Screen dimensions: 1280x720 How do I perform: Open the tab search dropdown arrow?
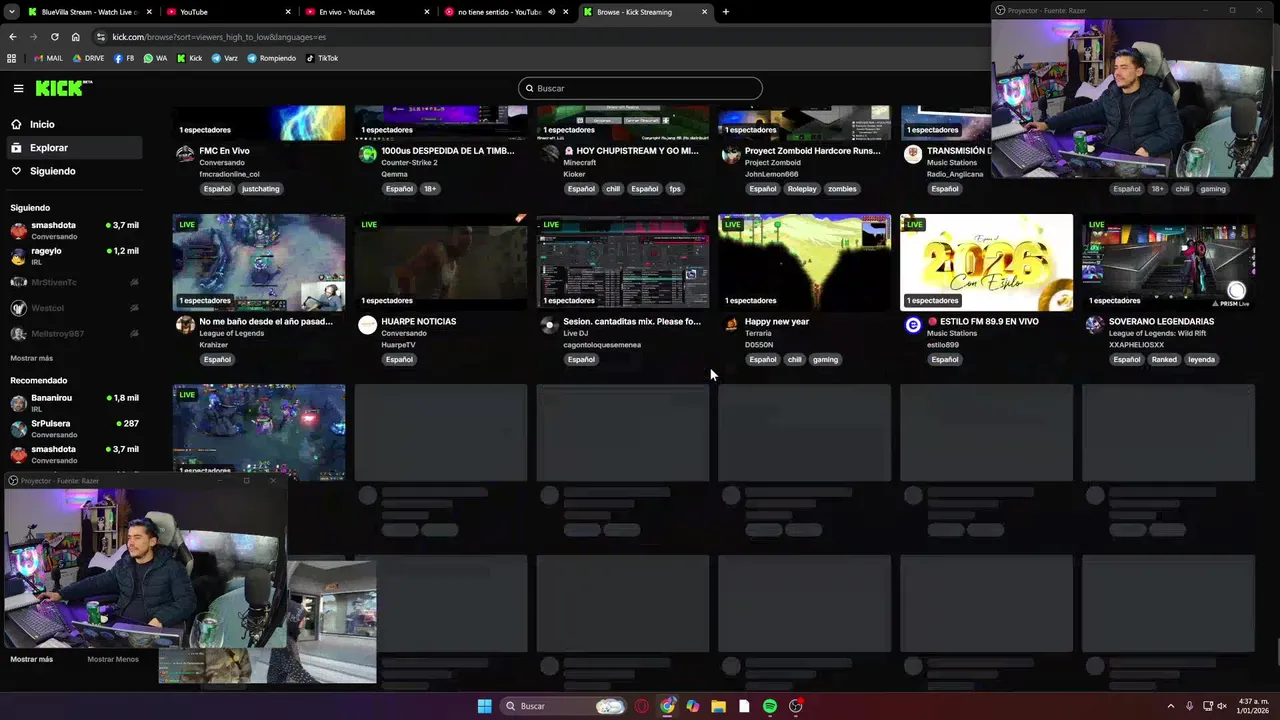(x=11, y=12)
